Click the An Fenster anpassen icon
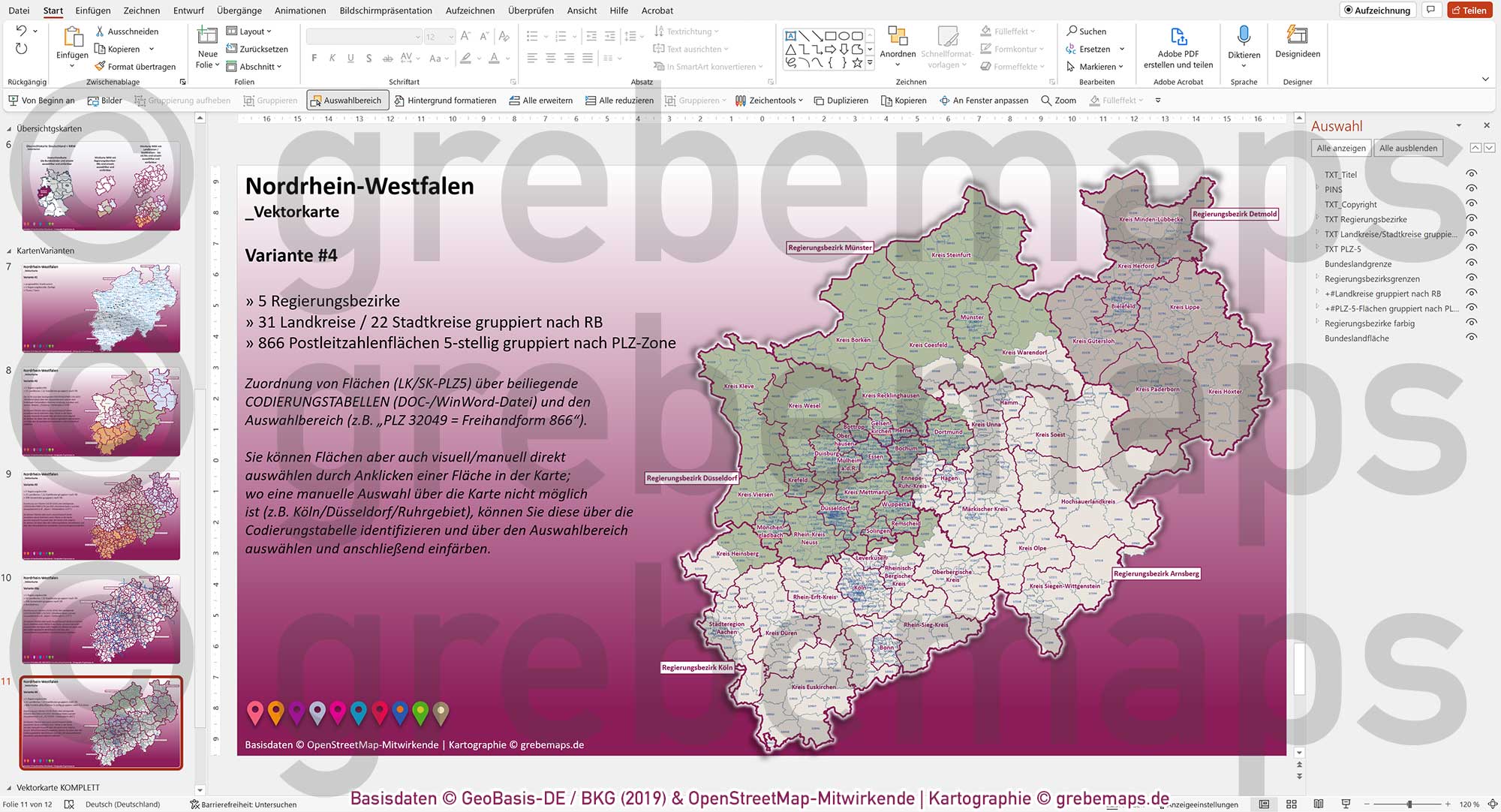1501x812 pixels. pos(985,100)
